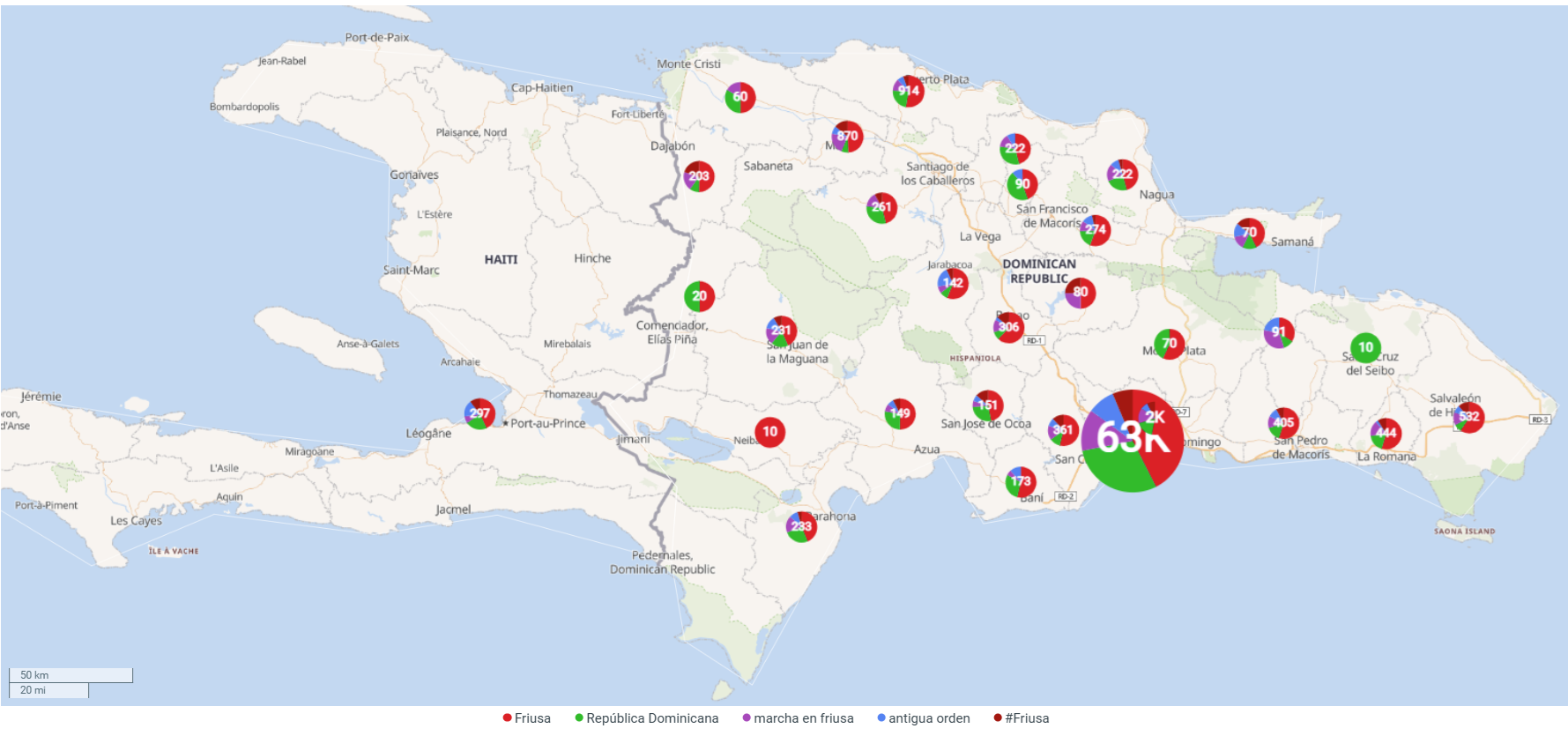Click the 233 marker at Barahona
Viewport: 1568px width, 736px height.
tap(801, 526)
